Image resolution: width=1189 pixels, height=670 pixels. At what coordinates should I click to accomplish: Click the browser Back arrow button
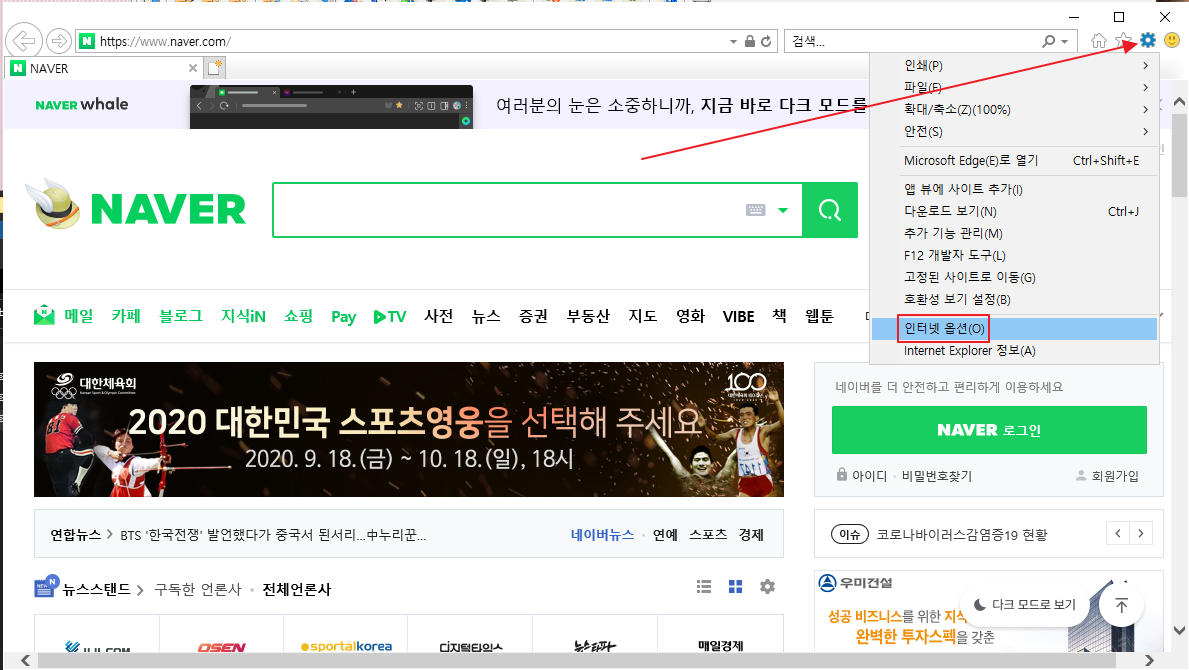pos(24,40)
